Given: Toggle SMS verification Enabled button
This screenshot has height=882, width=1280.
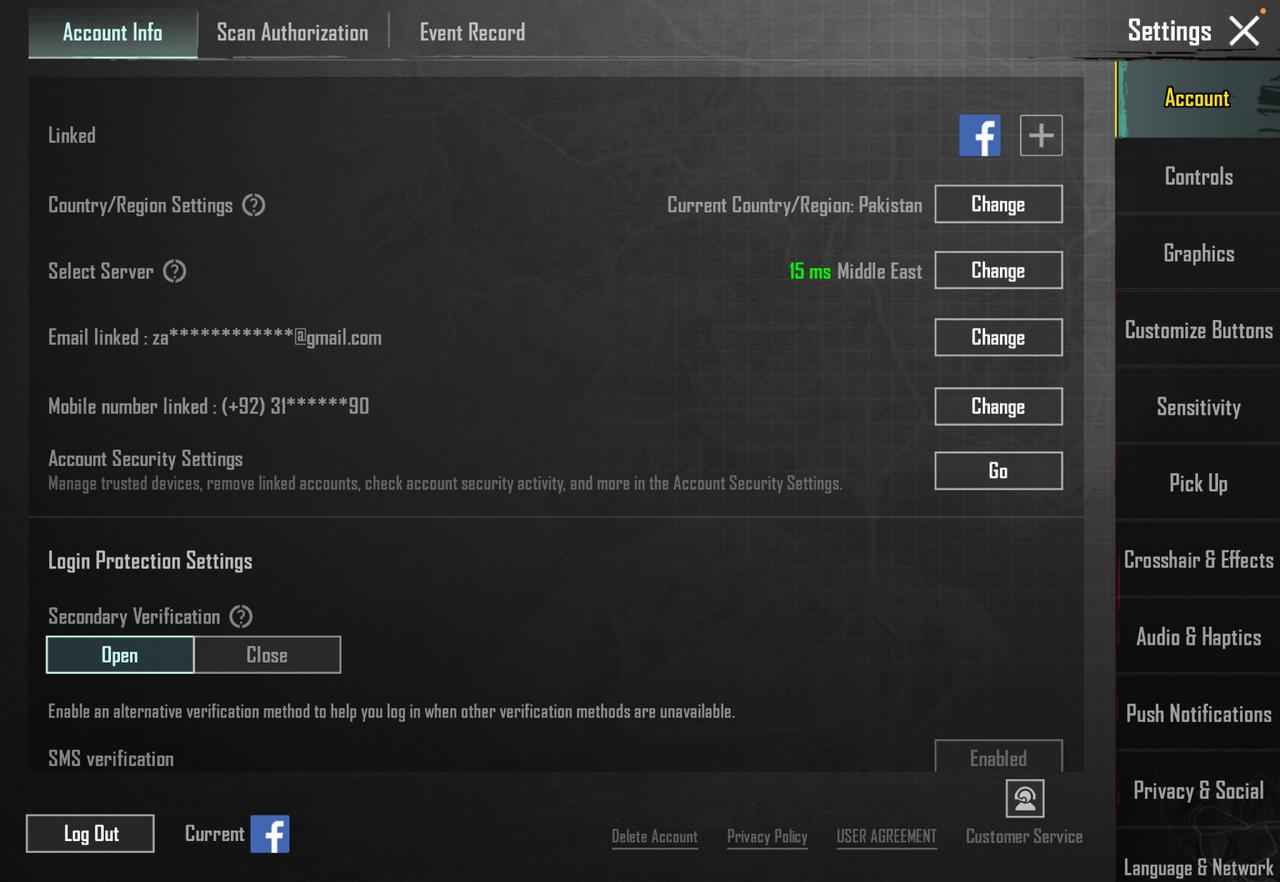Looking at the screenshot, I should pyautogui.click(x=997, y=758).
